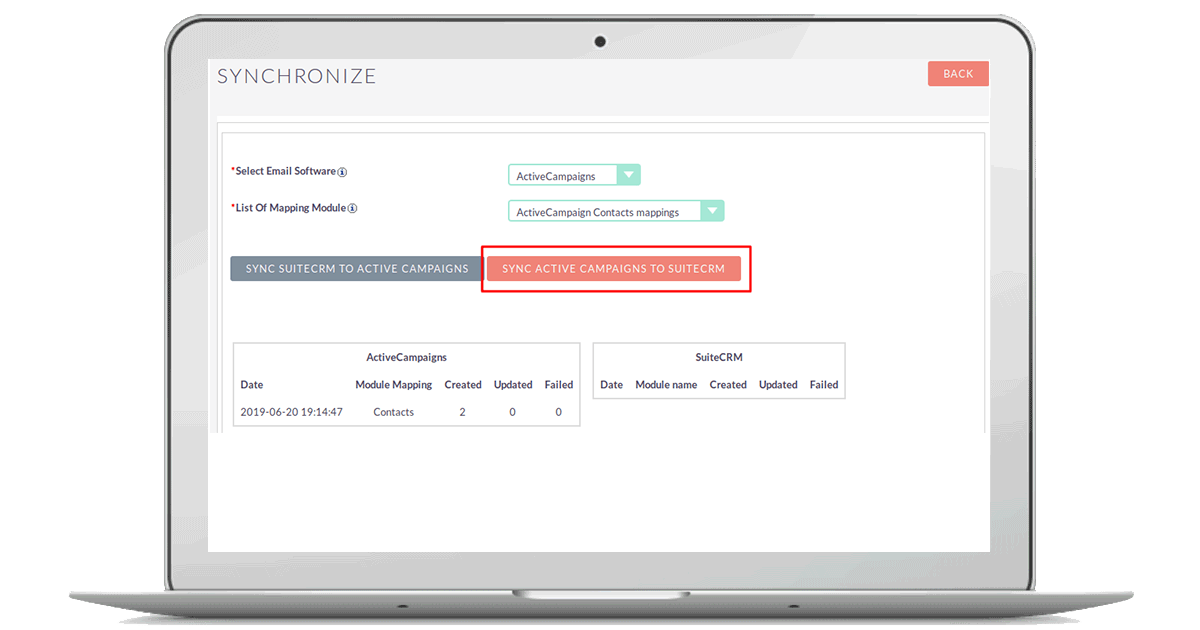Screen dimensions: 1200x630
Task: Click Created header in ActiveCampaigns table
Action: [463, 385]
